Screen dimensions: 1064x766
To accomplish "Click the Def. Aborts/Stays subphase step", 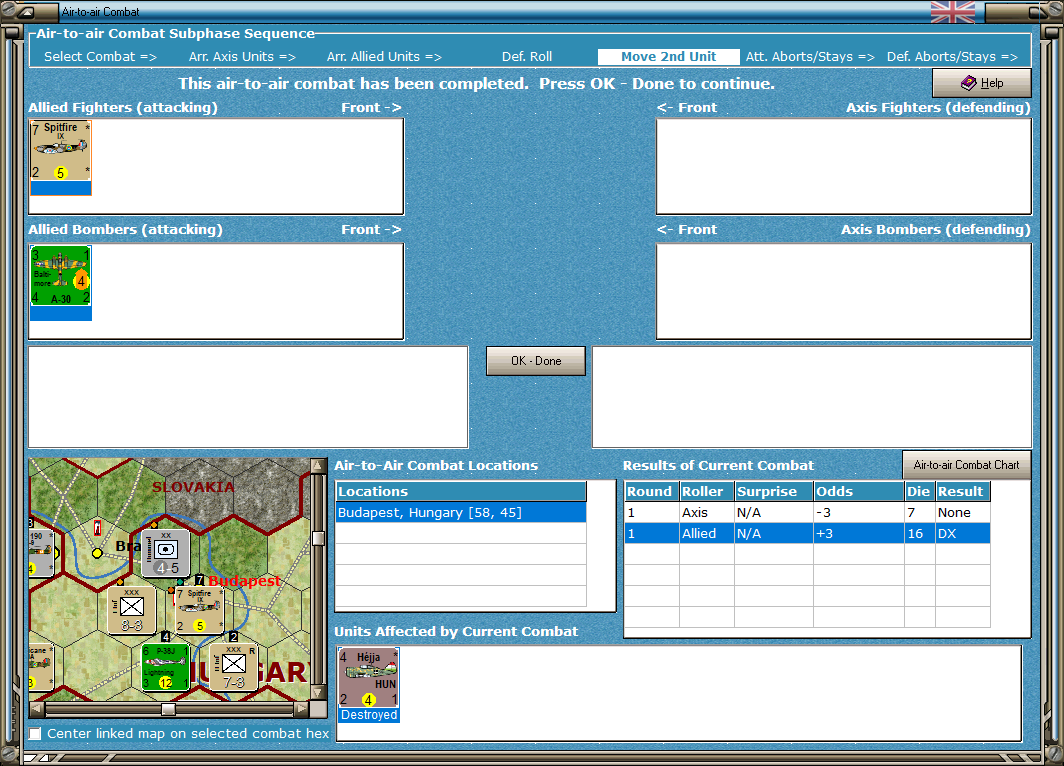I will [x=952, y=56].
